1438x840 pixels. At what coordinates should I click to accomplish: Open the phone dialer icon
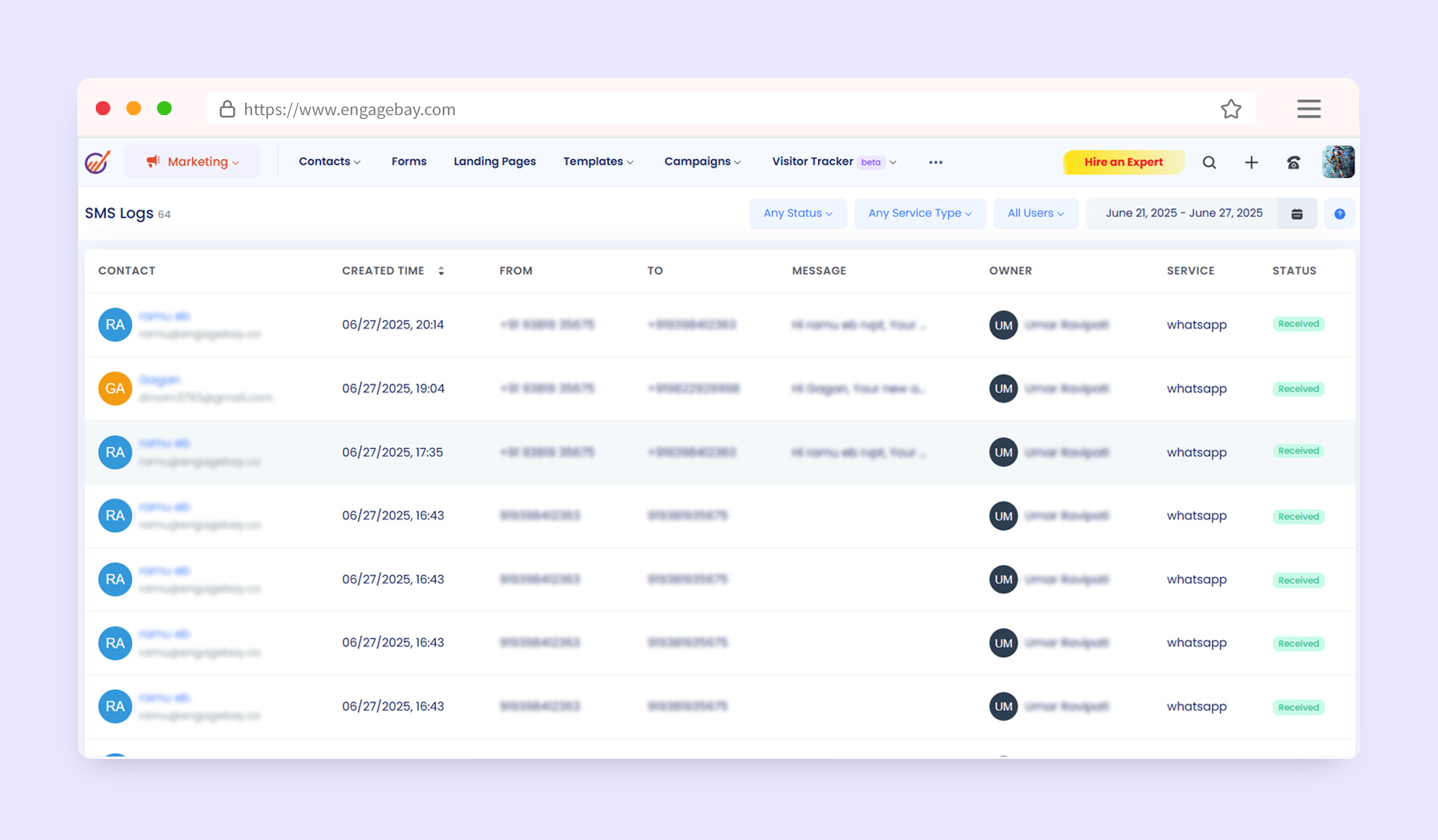[x=1293, y=162]
